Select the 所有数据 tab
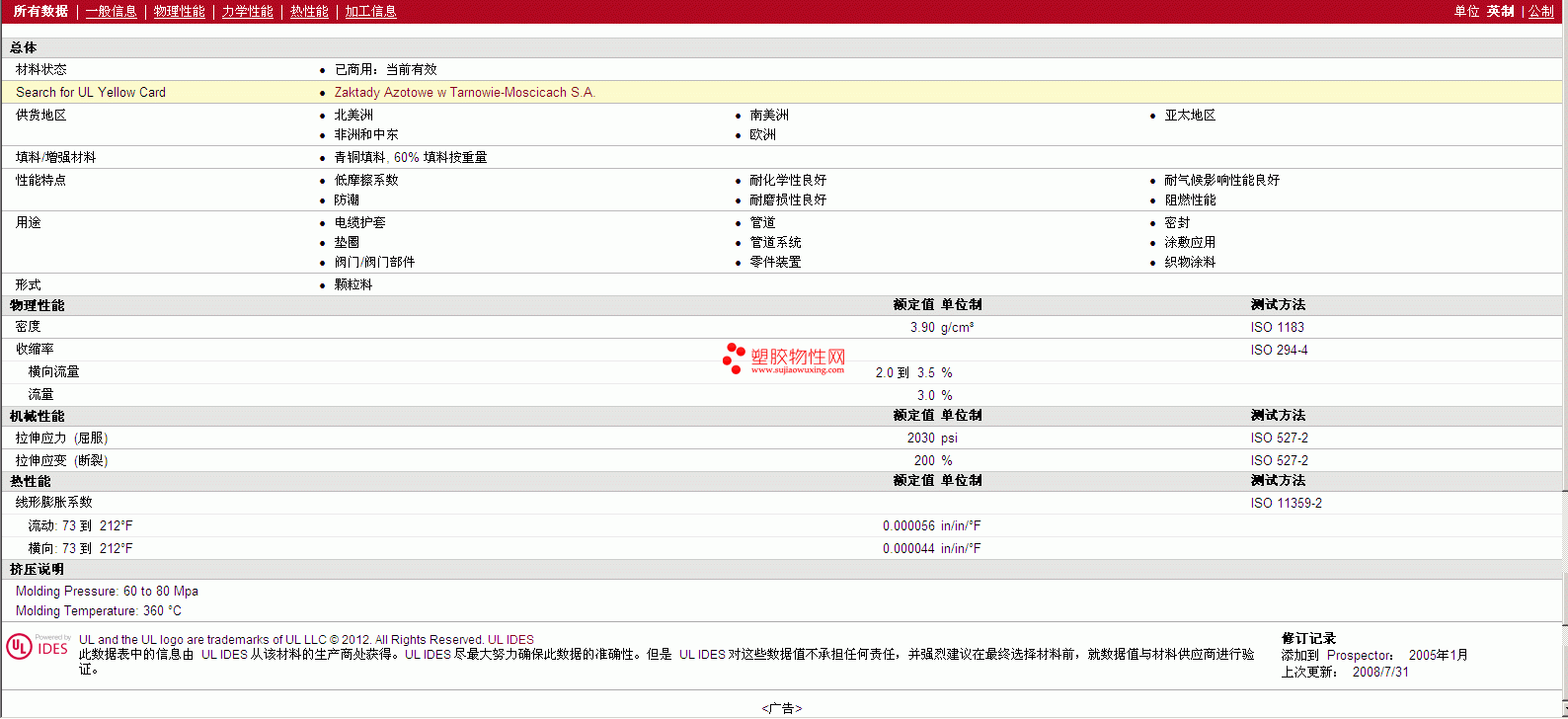 point(40,11)
